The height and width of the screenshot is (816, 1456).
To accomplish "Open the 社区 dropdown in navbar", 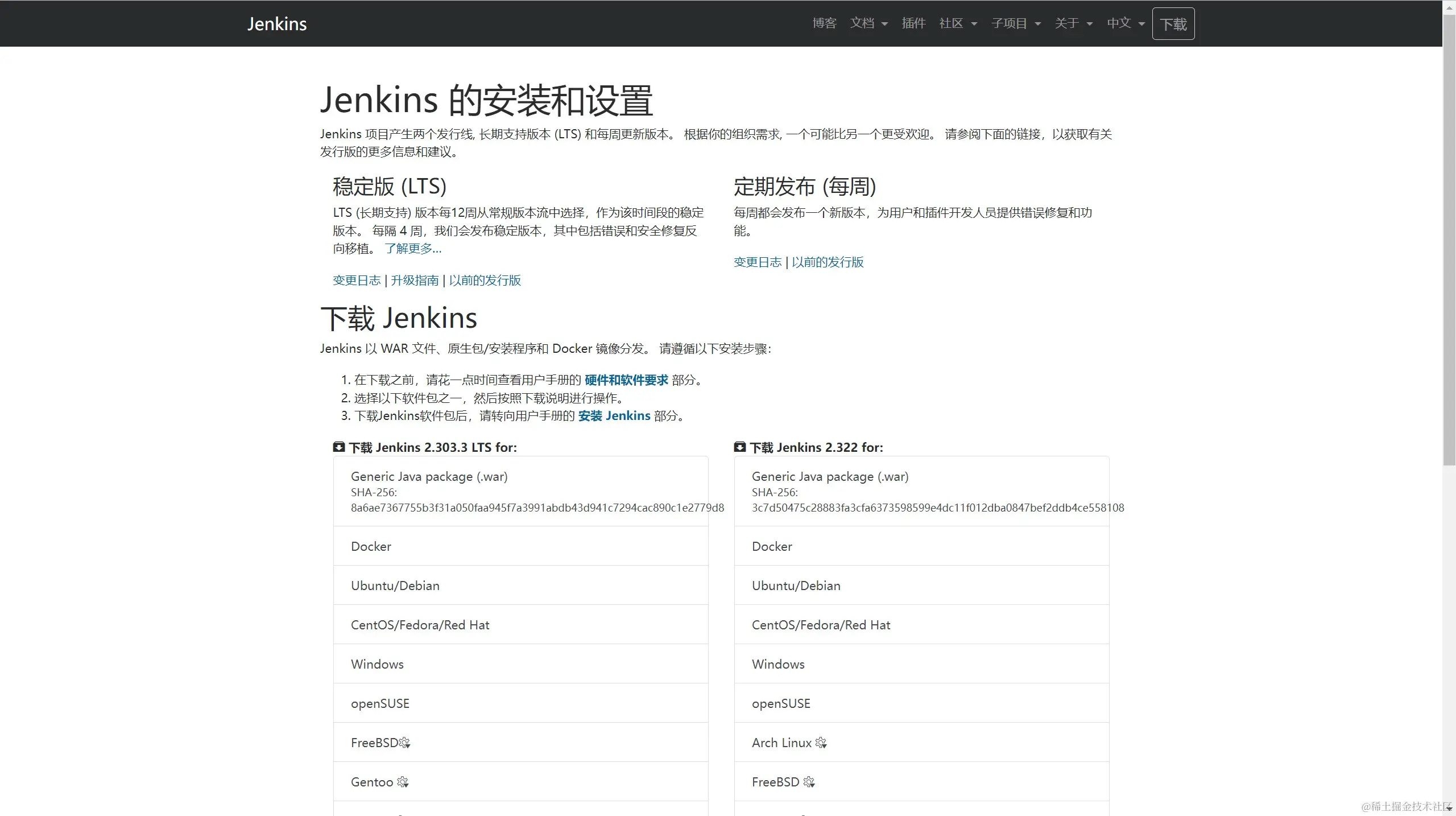I will 958,23.
